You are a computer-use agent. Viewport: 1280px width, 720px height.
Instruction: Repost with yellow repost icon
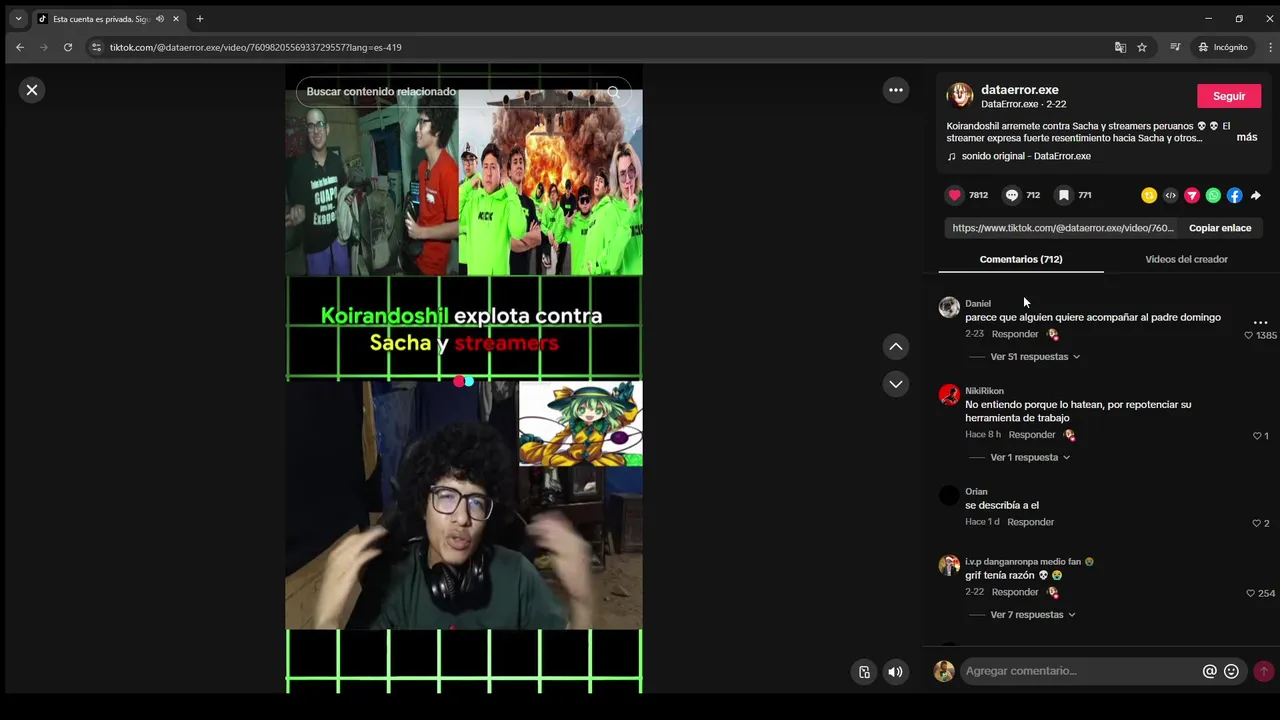(1149, 195)
